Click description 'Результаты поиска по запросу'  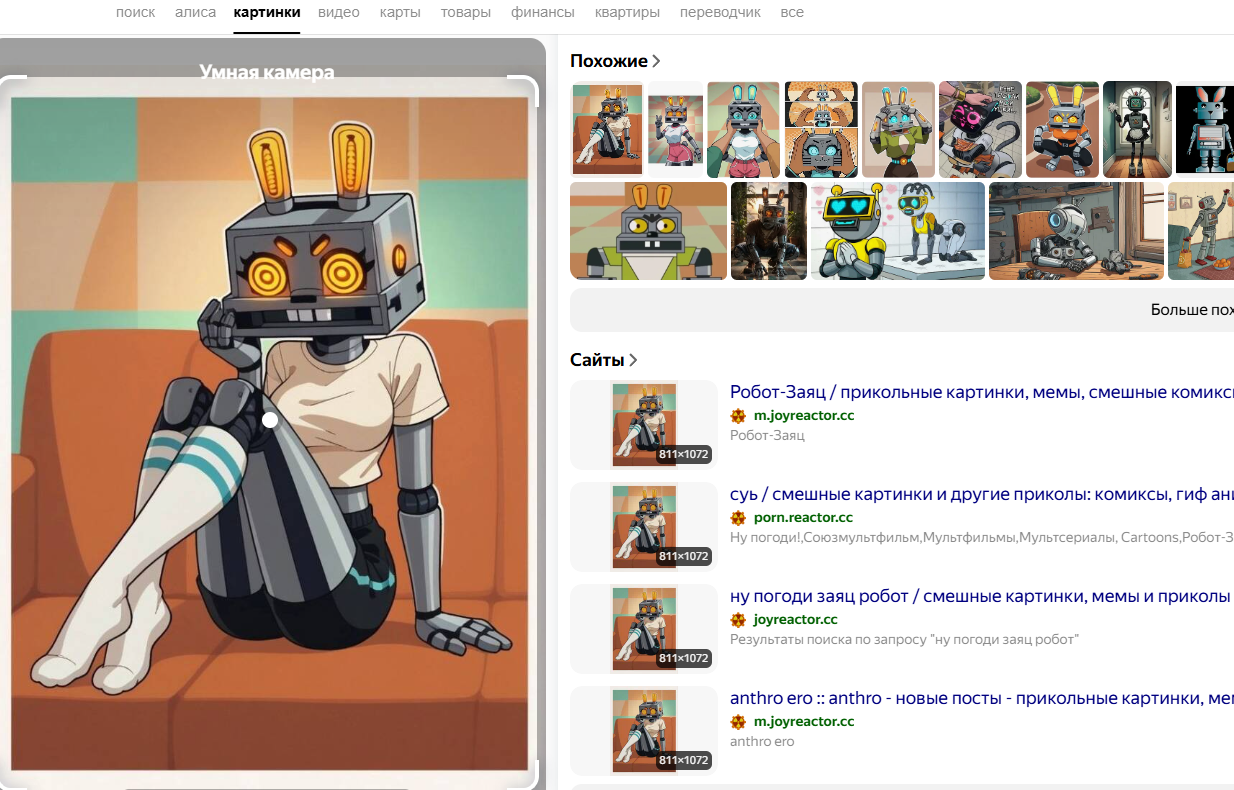pyautogui.click(x=904, y=640)
